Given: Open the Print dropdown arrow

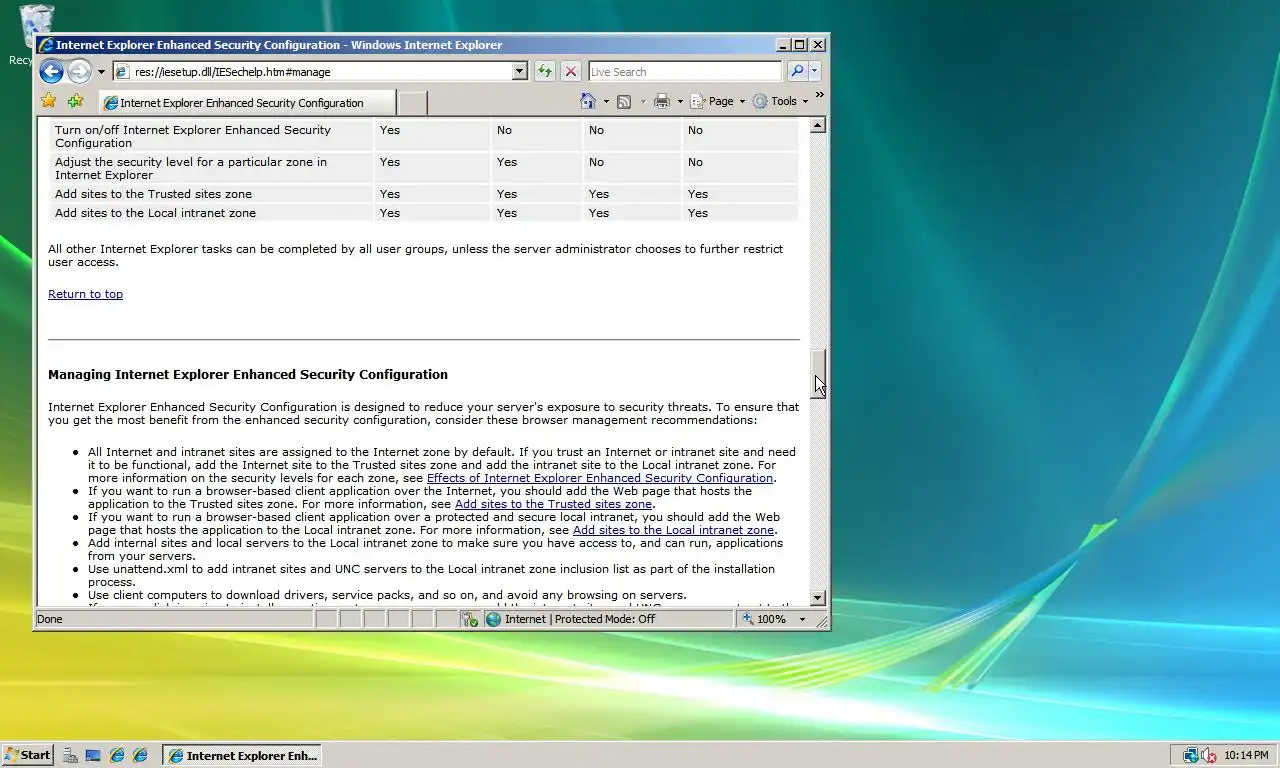Looking at the screenshot, I should 680,102.
